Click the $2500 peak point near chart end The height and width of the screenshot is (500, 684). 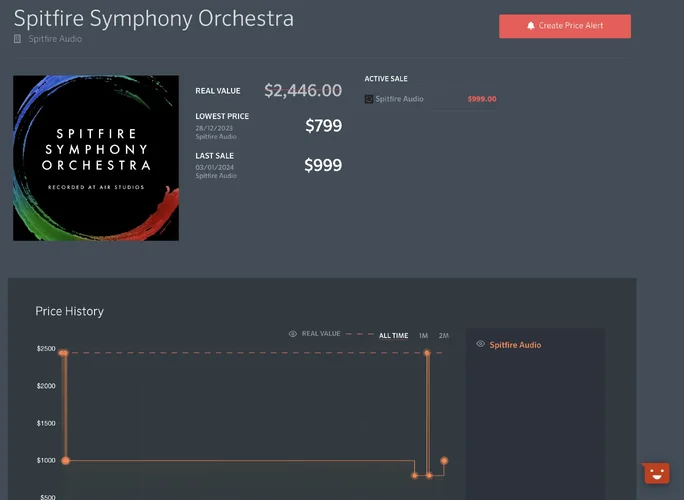(x=427, y=353)
